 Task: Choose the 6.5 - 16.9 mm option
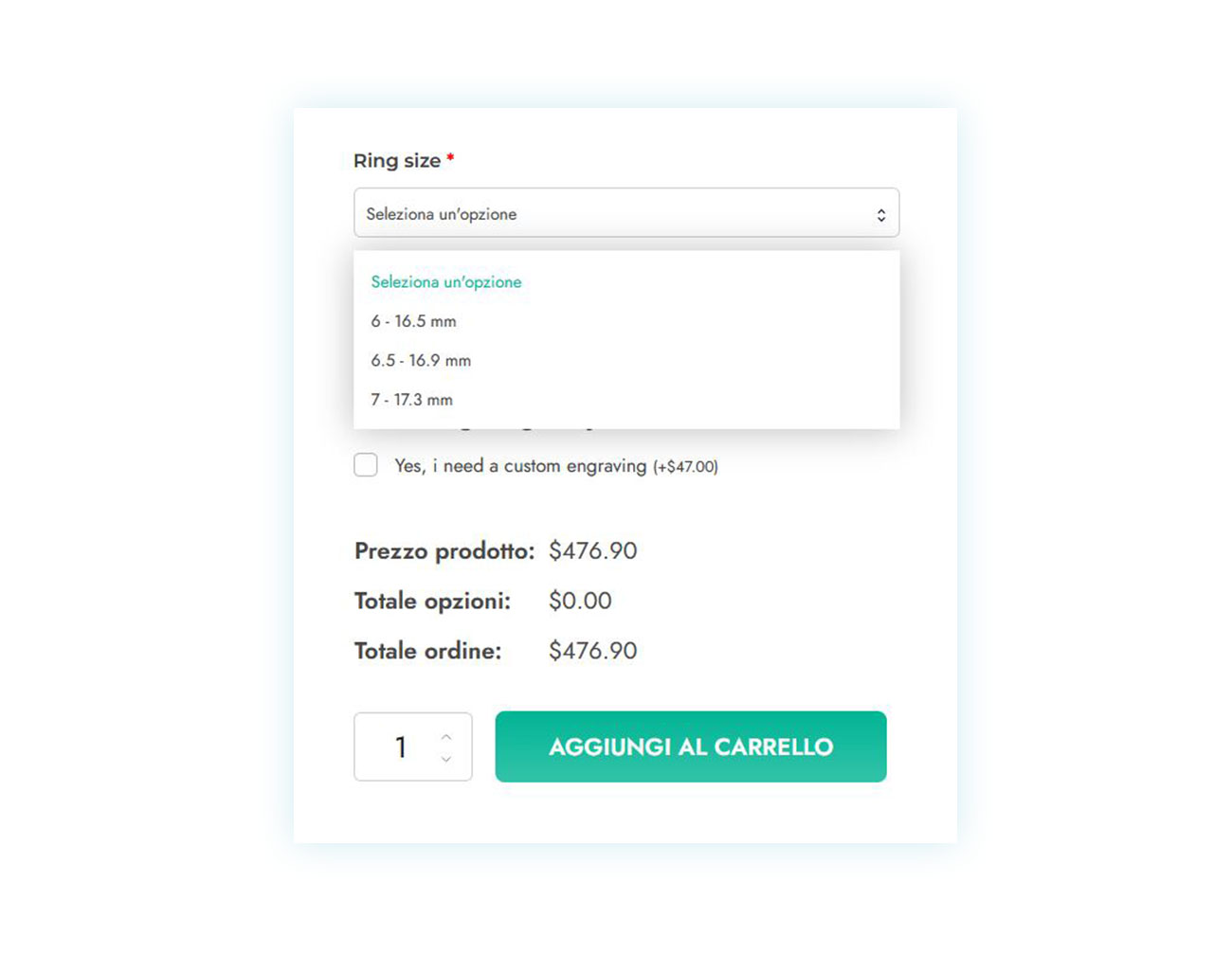click(x=421, y=361)
